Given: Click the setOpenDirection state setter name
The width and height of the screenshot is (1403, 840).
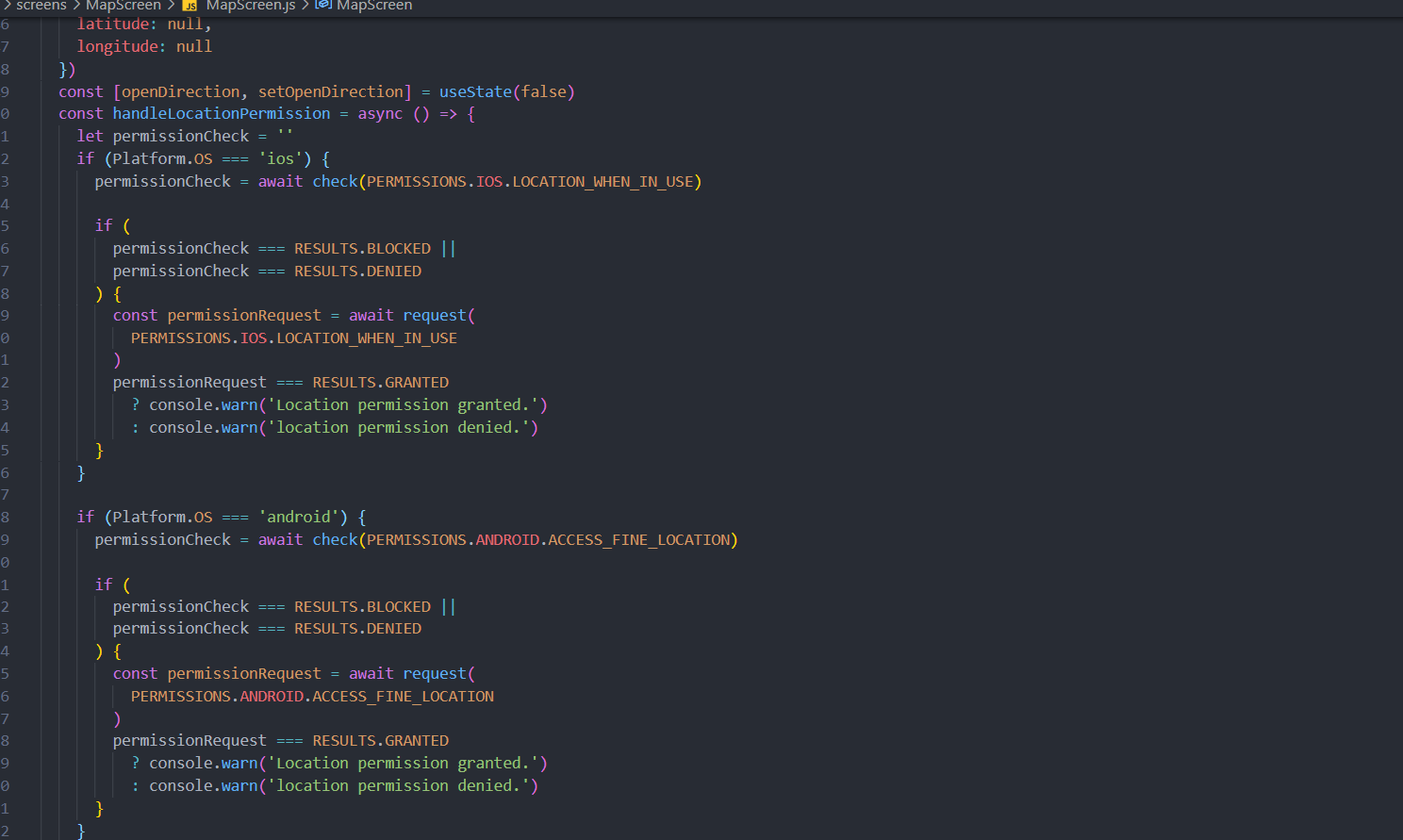Looking at the screenshot, I should click(x=331, y=91).
